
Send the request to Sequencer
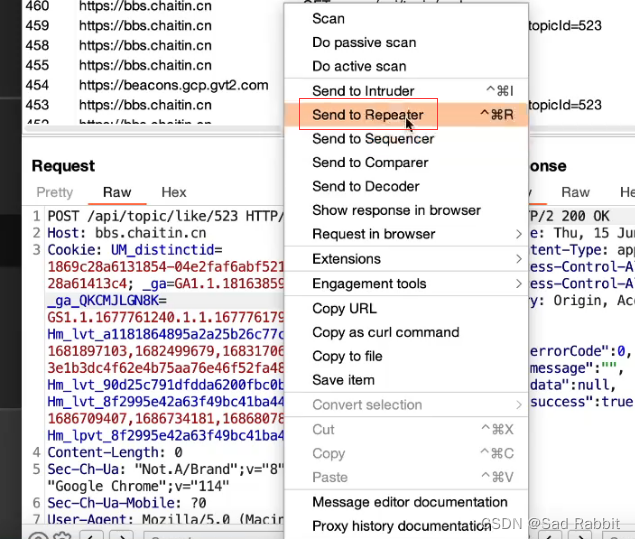pyautogui.click(x=406, y=139)
